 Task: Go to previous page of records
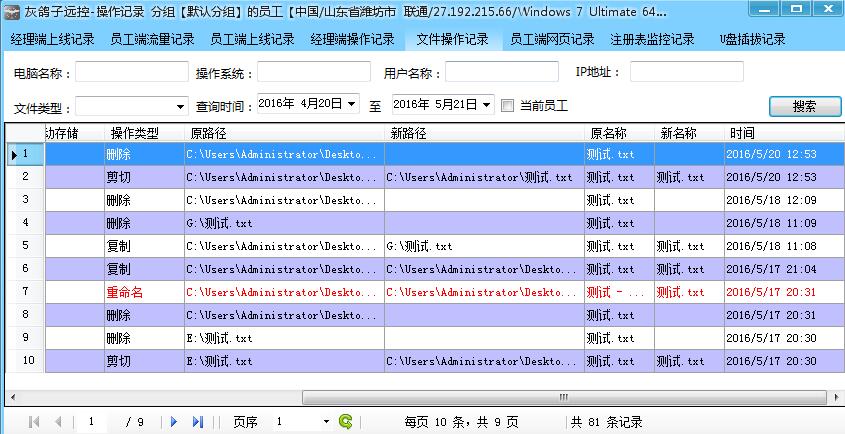(58, 422)
